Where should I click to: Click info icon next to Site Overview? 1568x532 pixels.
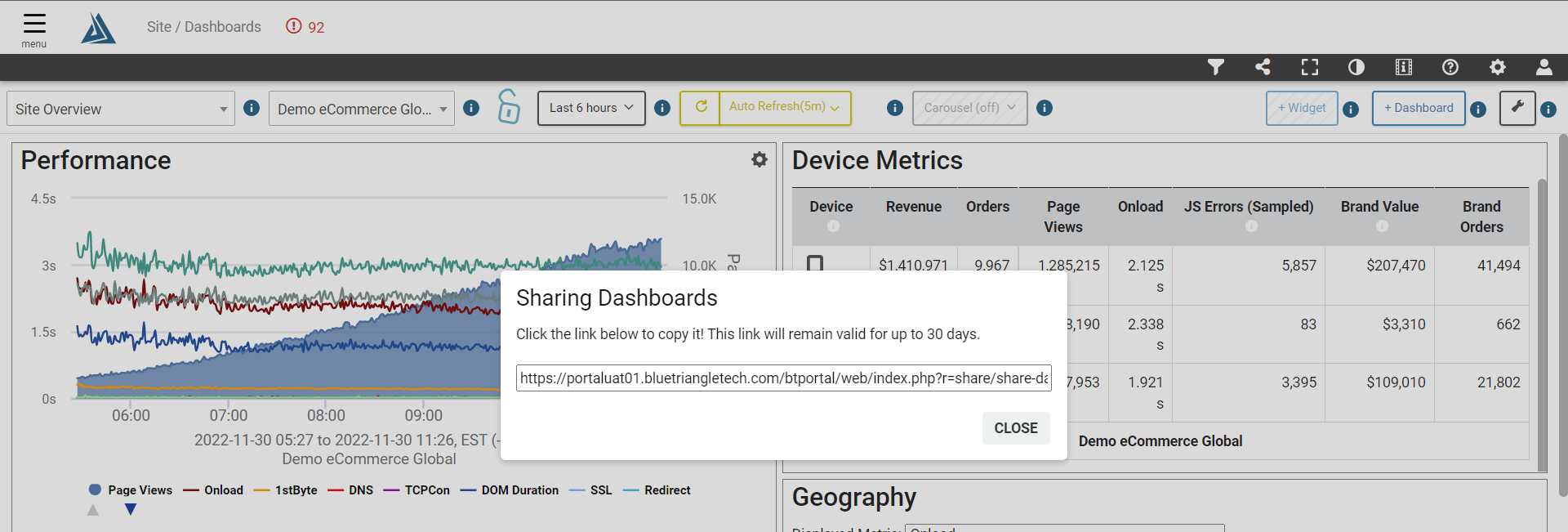click(x=252, y=108)
